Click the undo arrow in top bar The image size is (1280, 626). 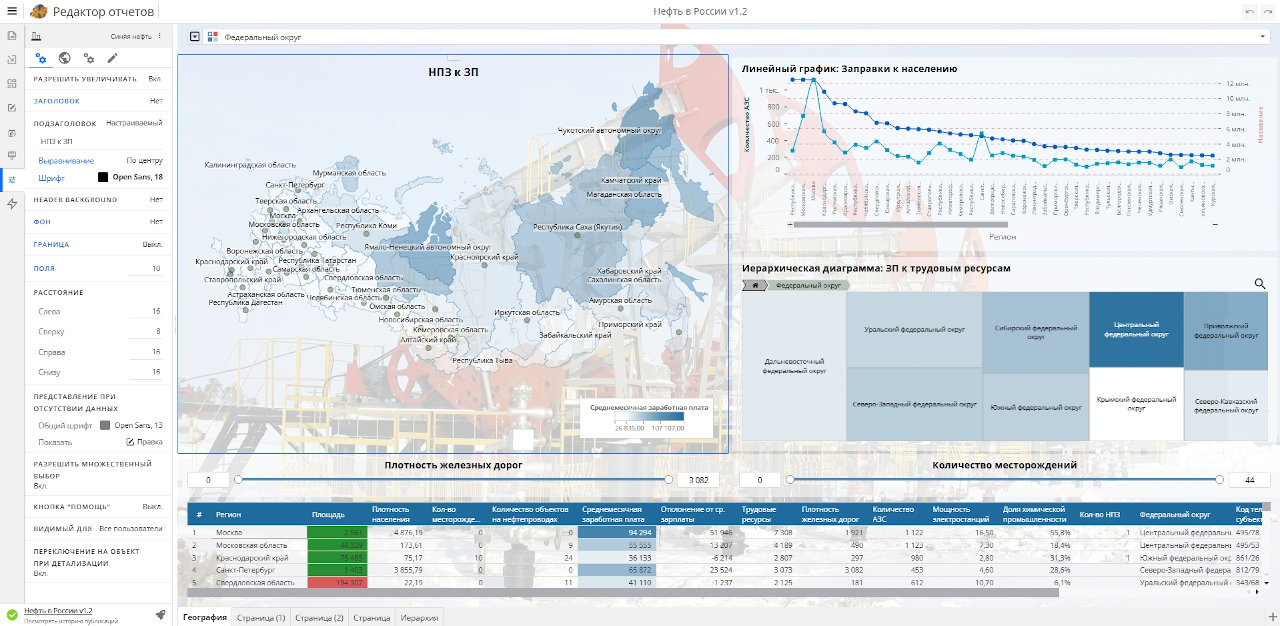[1250, 12]
